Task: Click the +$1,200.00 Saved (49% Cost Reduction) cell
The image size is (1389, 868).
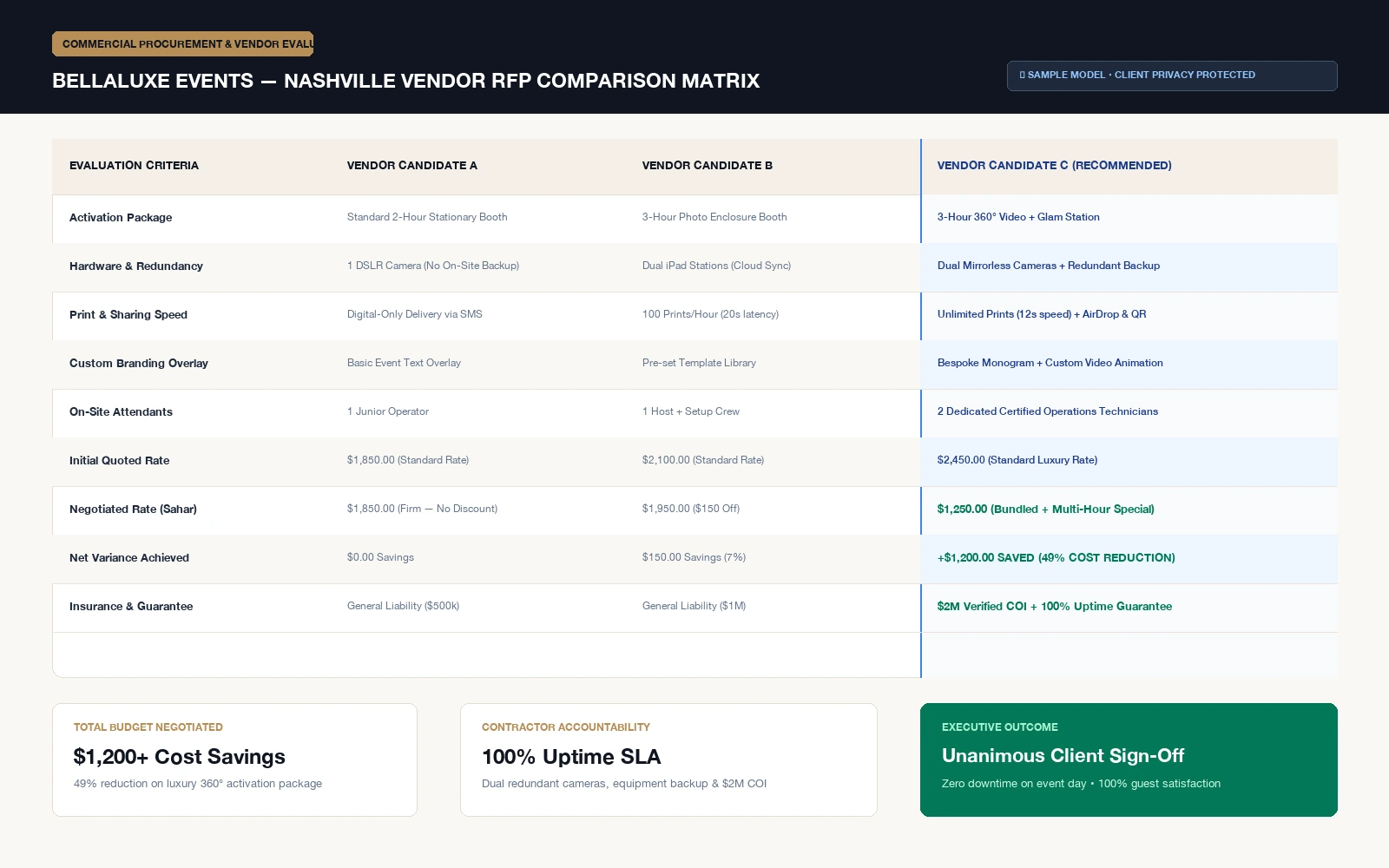Action: 1057,558
